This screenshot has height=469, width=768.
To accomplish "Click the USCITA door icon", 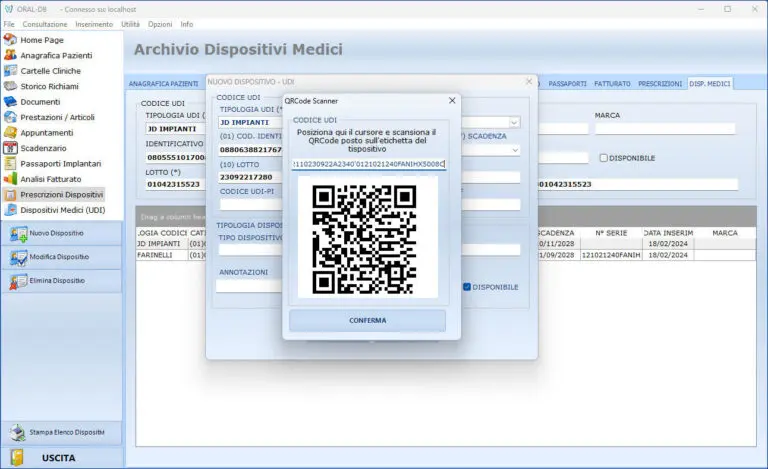I will tap(17, 458).
